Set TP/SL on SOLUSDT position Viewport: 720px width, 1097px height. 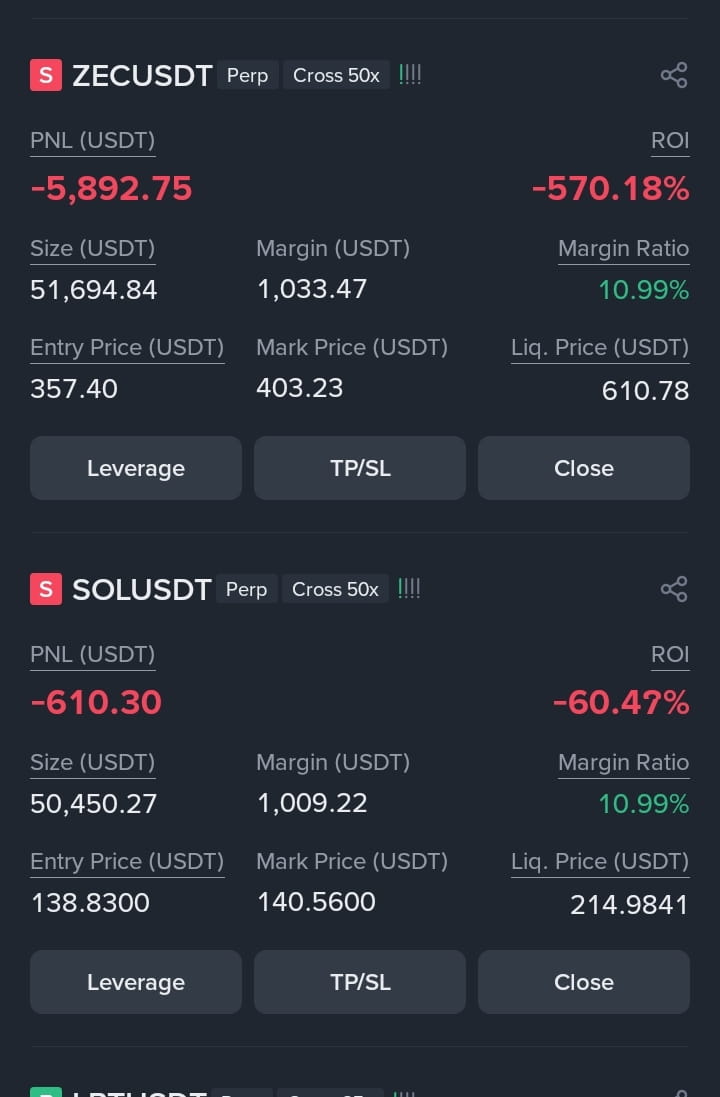[x=360, y=982]
